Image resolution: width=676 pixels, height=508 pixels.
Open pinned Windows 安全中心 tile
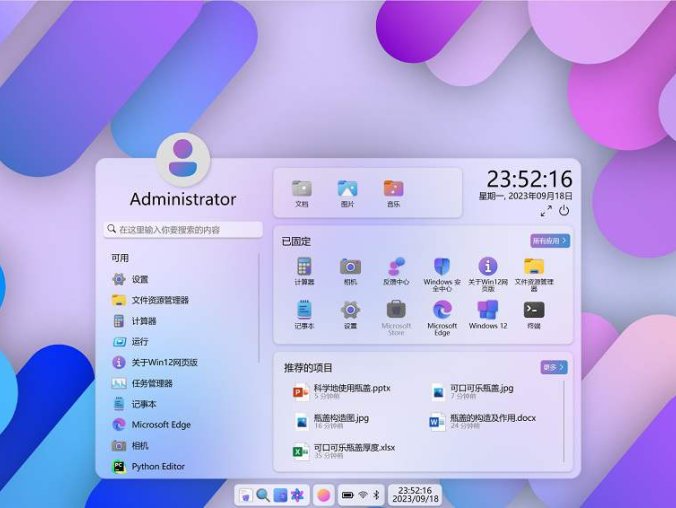(x=442, y=274)
